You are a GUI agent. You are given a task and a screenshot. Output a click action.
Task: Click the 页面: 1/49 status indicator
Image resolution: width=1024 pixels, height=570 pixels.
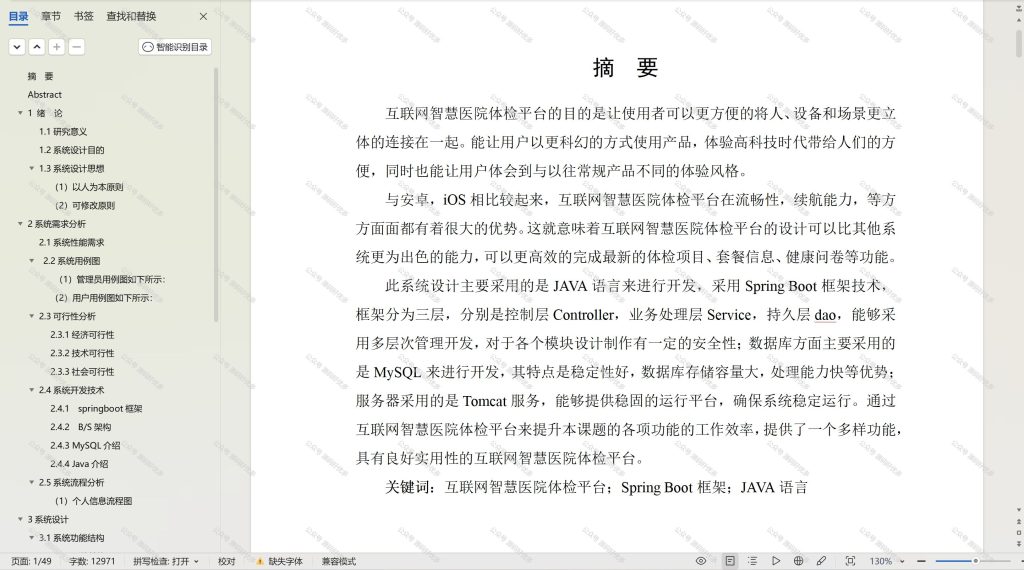[31, 562]
